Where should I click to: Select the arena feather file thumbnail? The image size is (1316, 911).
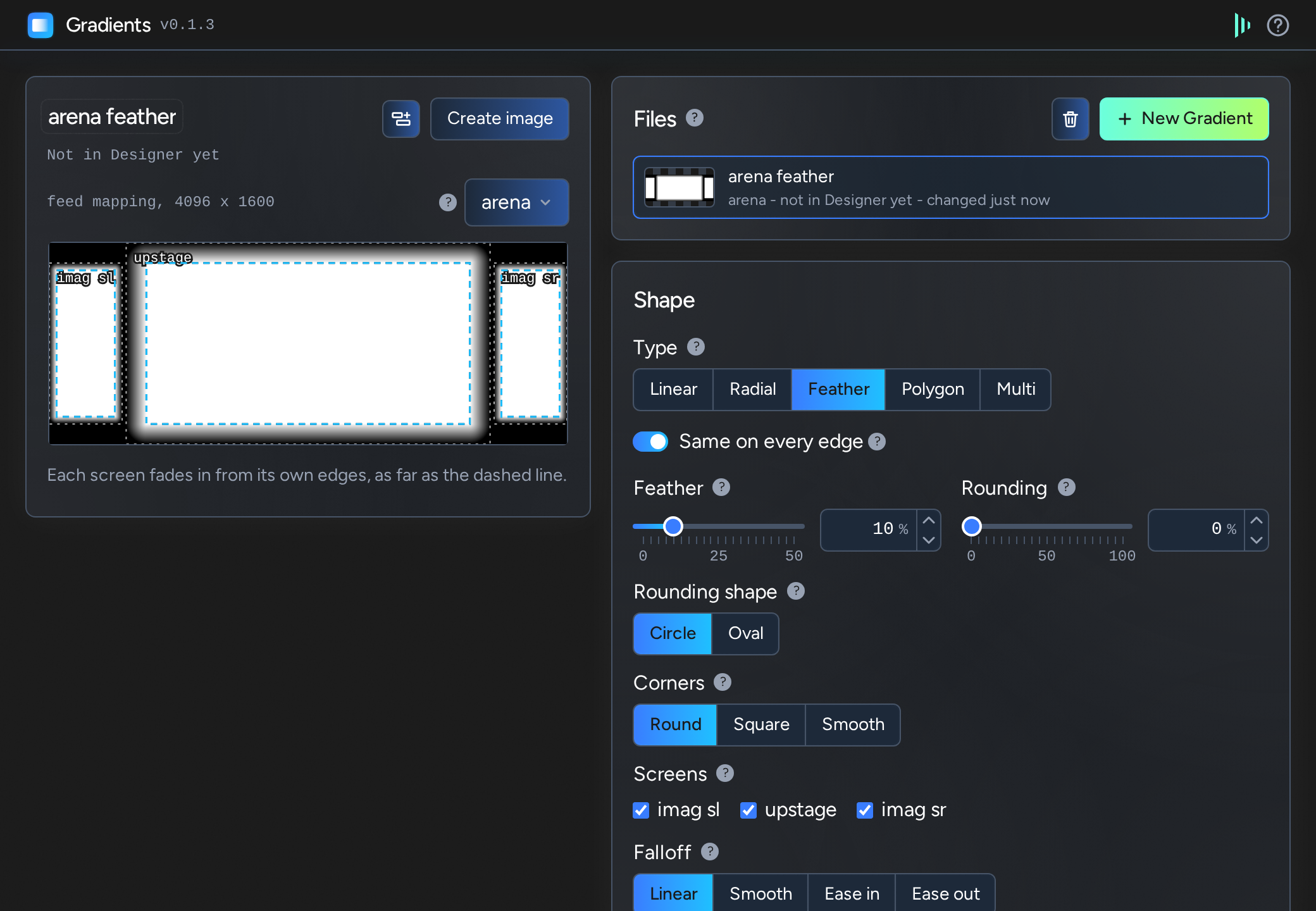click(680, 187)
